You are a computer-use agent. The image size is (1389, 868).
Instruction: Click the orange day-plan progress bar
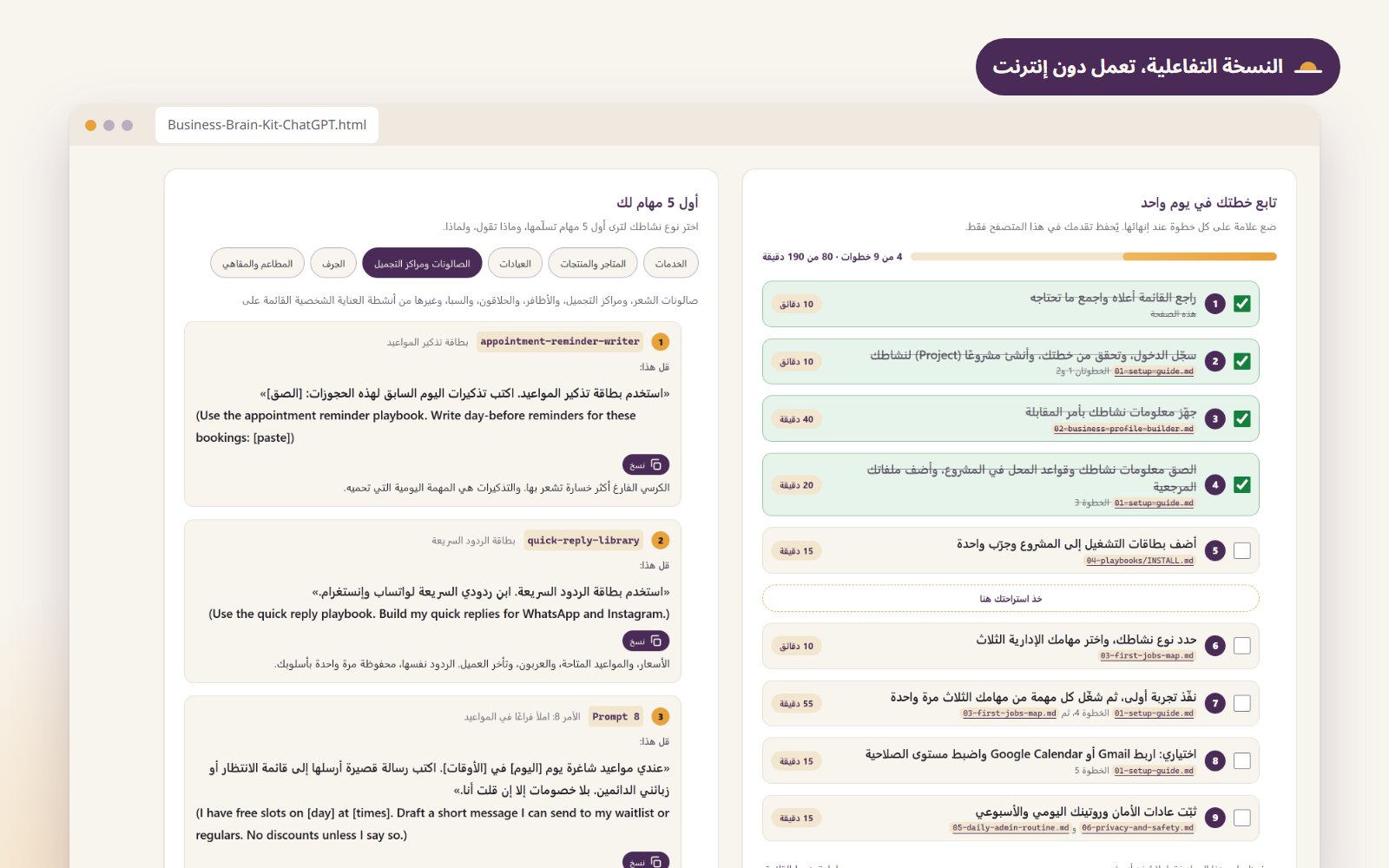coord(1094,257)
